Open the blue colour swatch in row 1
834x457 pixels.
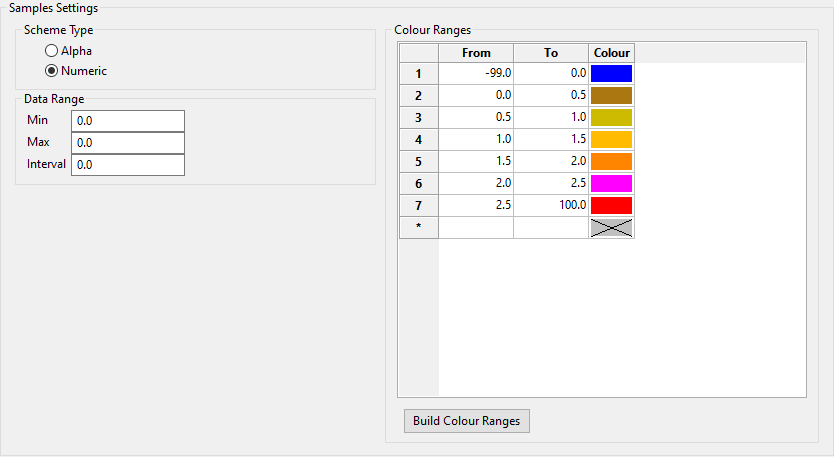click(x=611, y=73)
